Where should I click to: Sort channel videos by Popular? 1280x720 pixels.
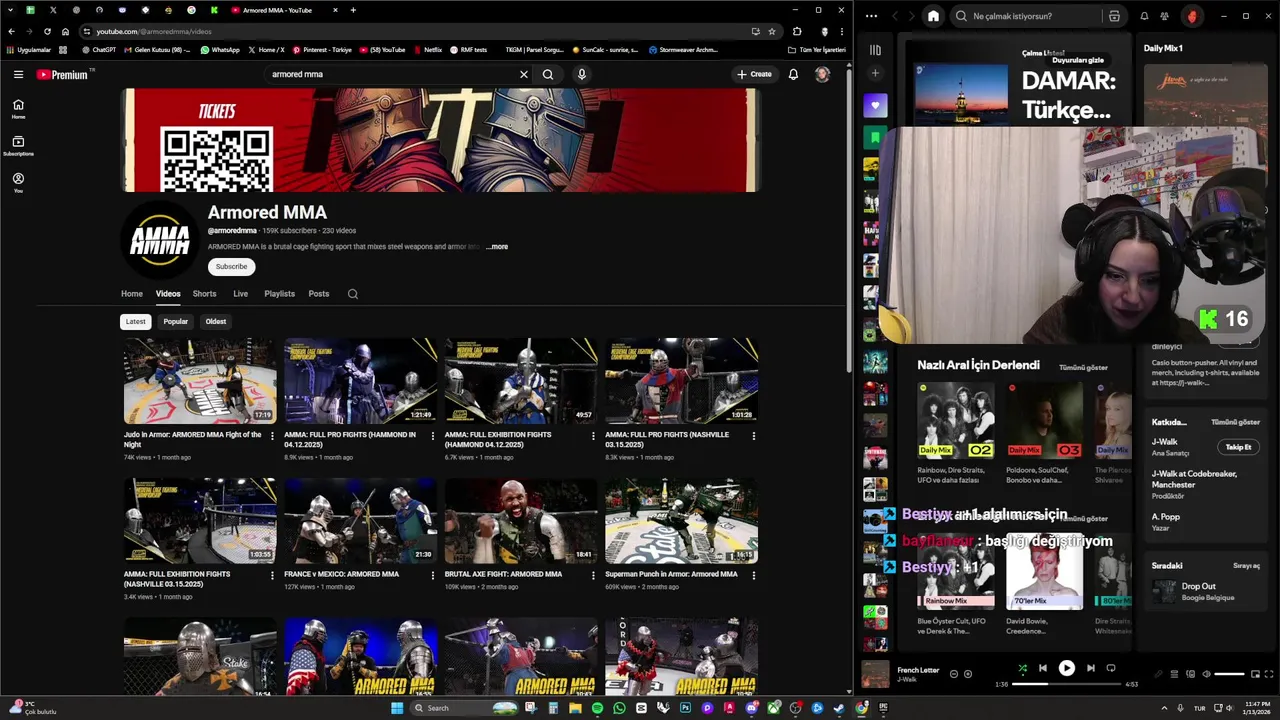(176, 322)
